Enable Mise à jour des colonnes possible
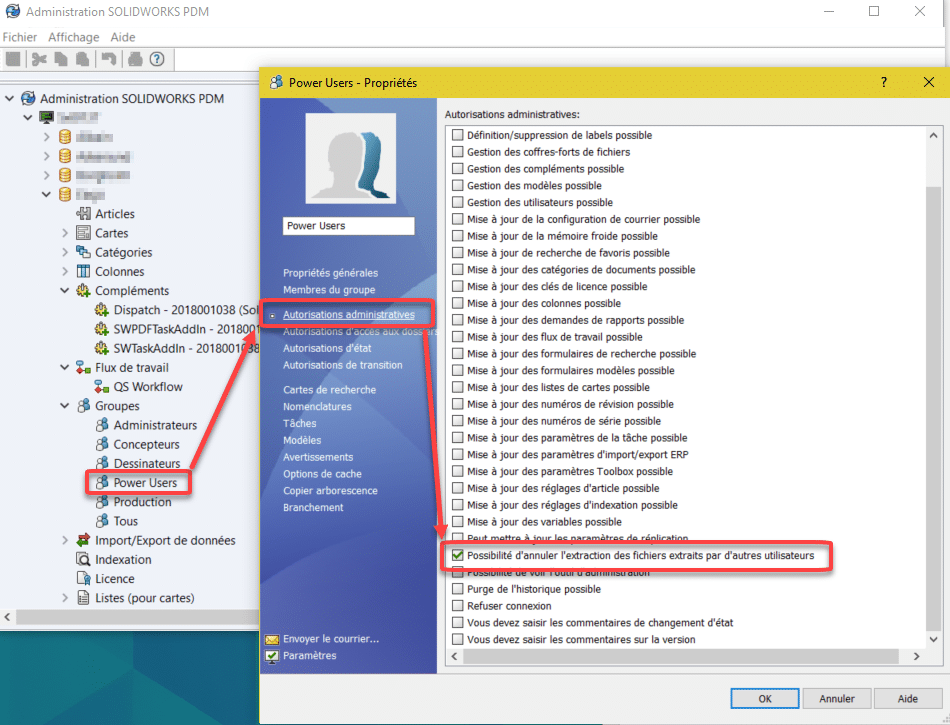 point(457,303)
